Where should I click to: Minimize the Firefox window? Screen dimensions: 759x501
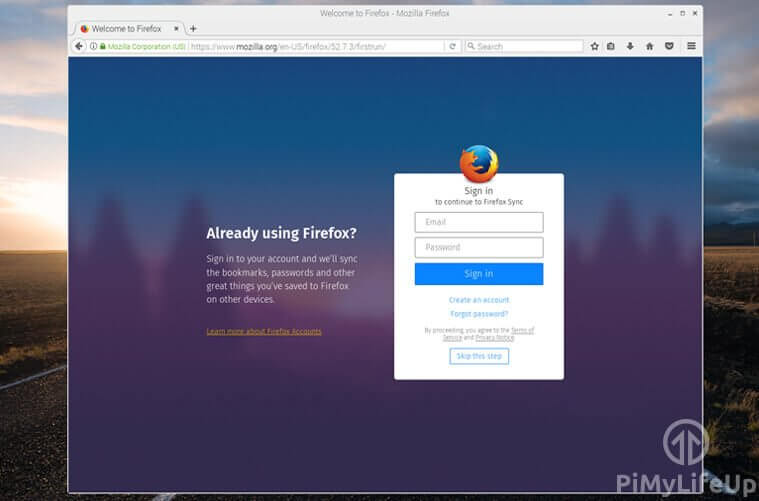670,14
